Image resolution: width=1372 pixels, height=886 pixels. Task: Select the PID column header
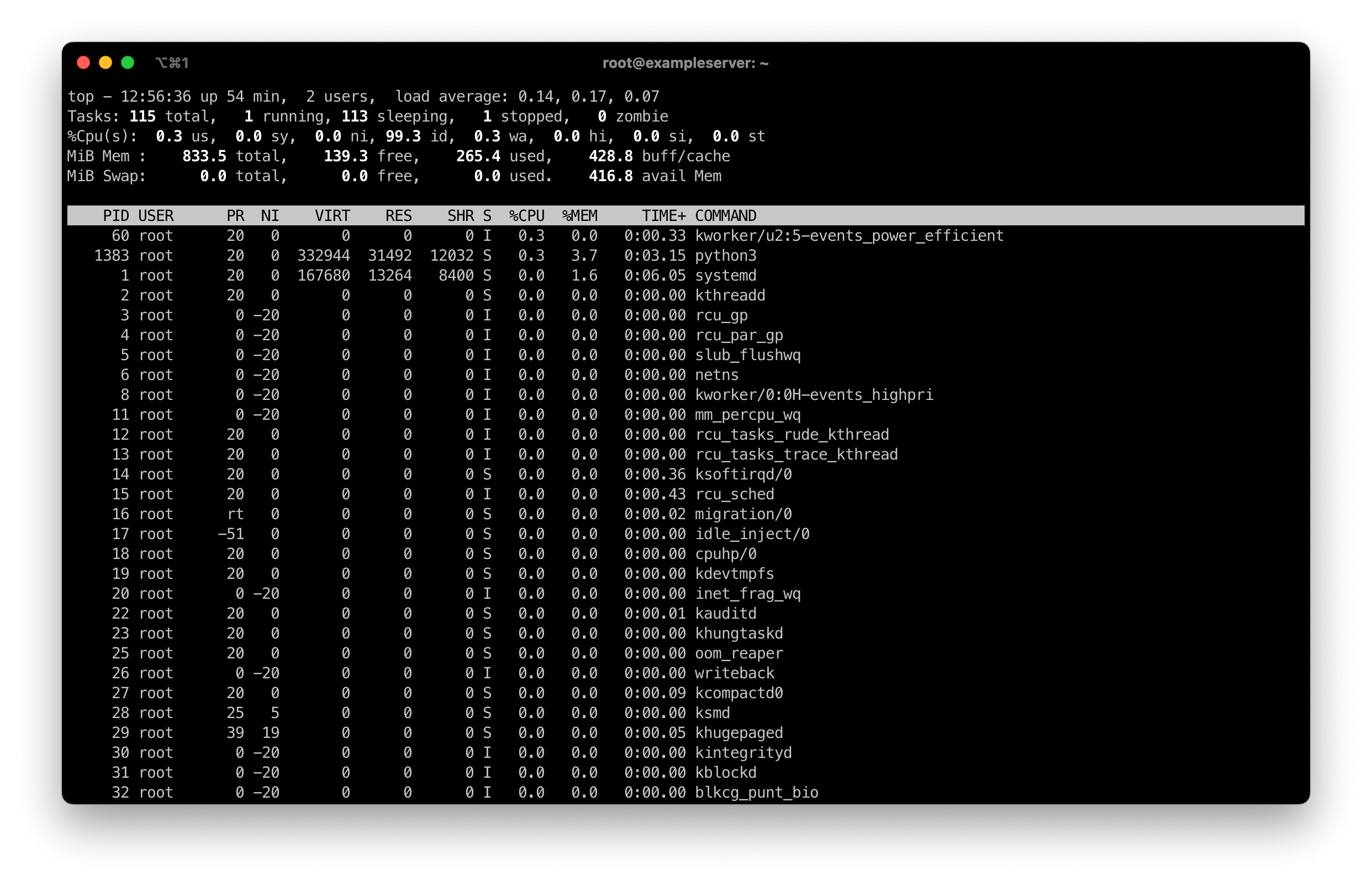pyautogui.click(x=117, y=215)
